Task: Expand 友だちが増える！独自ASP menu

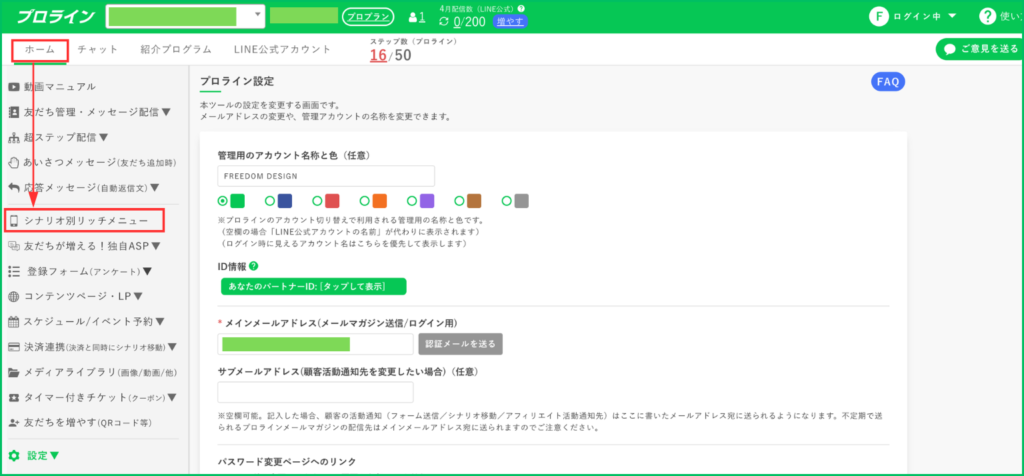Action: tap(155, 246)
